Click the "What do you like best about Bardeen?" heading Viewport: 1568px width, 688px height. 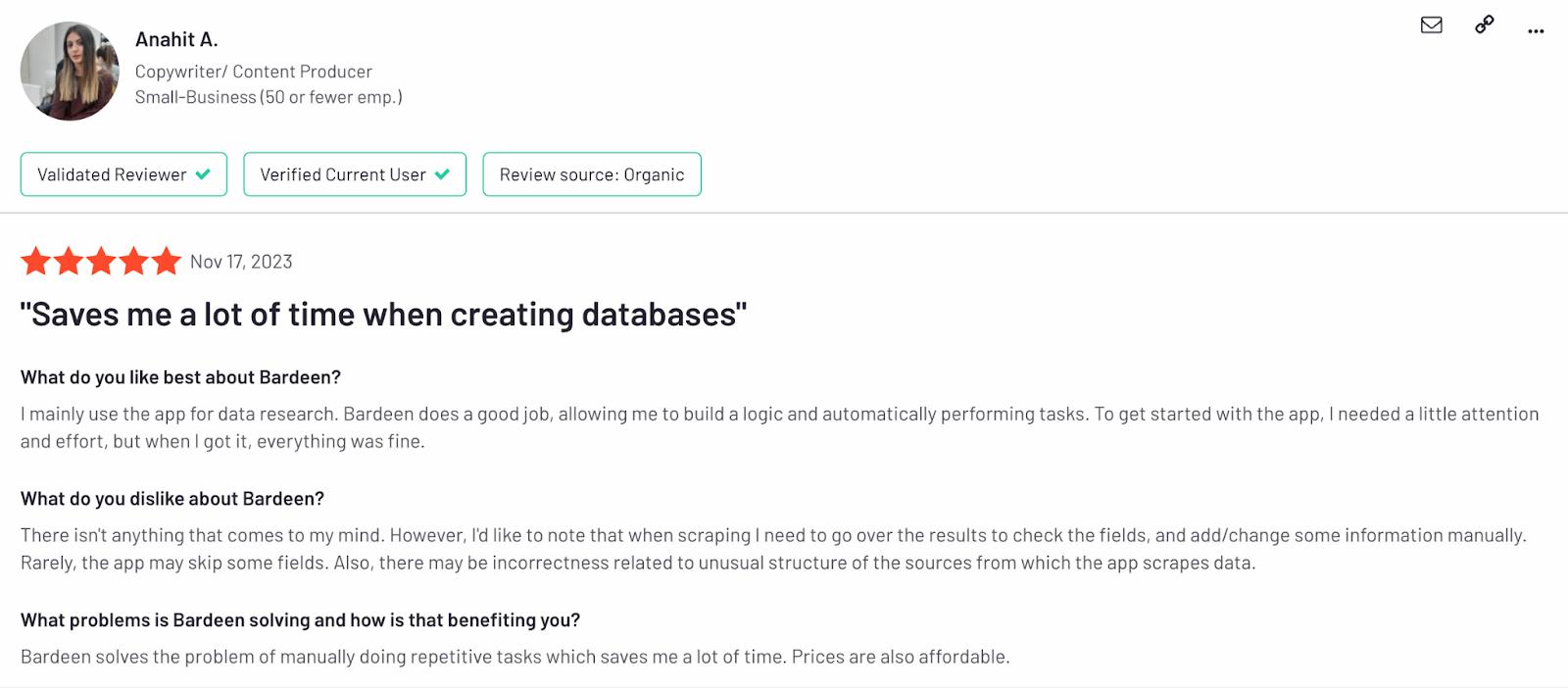click(180, 377)
